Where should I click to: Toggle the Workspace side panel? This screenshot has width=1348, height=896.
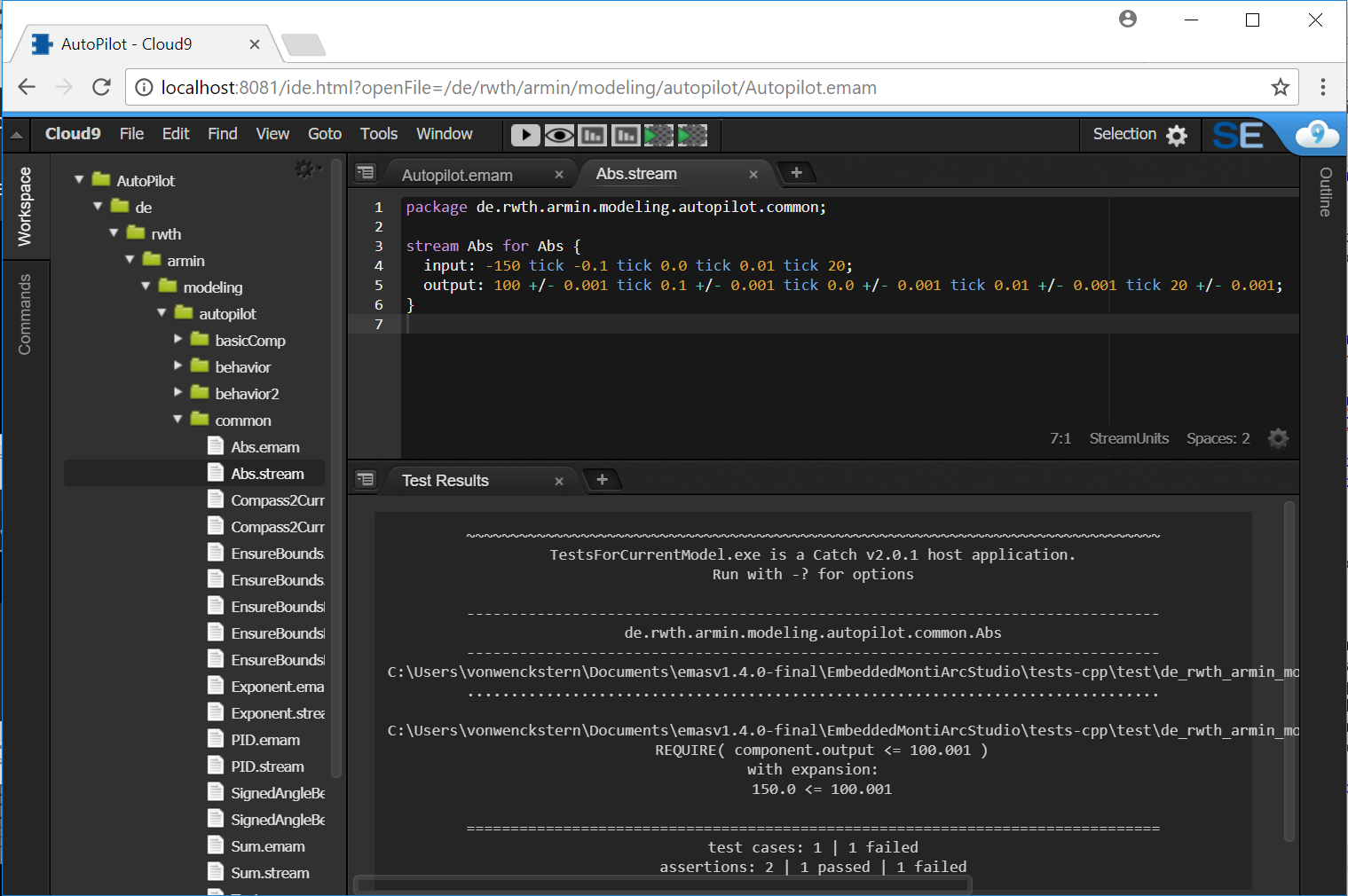coord(25,207)
